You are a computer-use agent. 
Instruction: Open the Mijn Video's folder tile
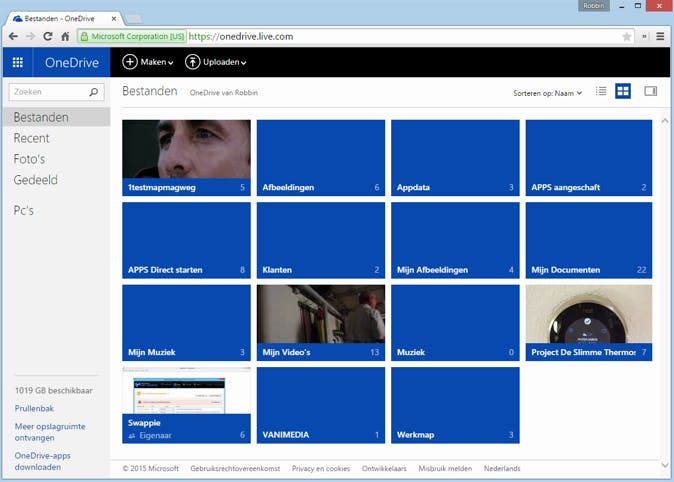tap(320, 322)
